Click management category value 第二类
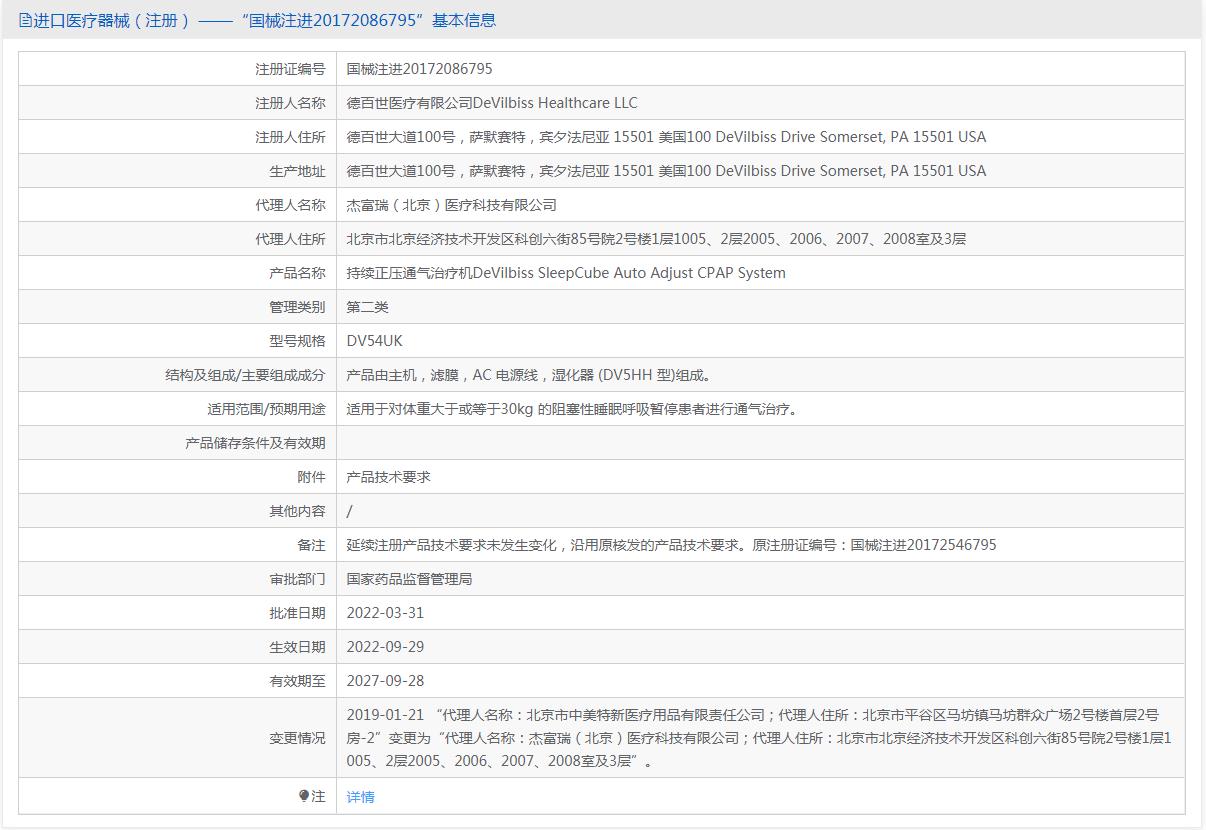Image resolution: width=1206 pixels, height=830 pixels. point(367,307)
